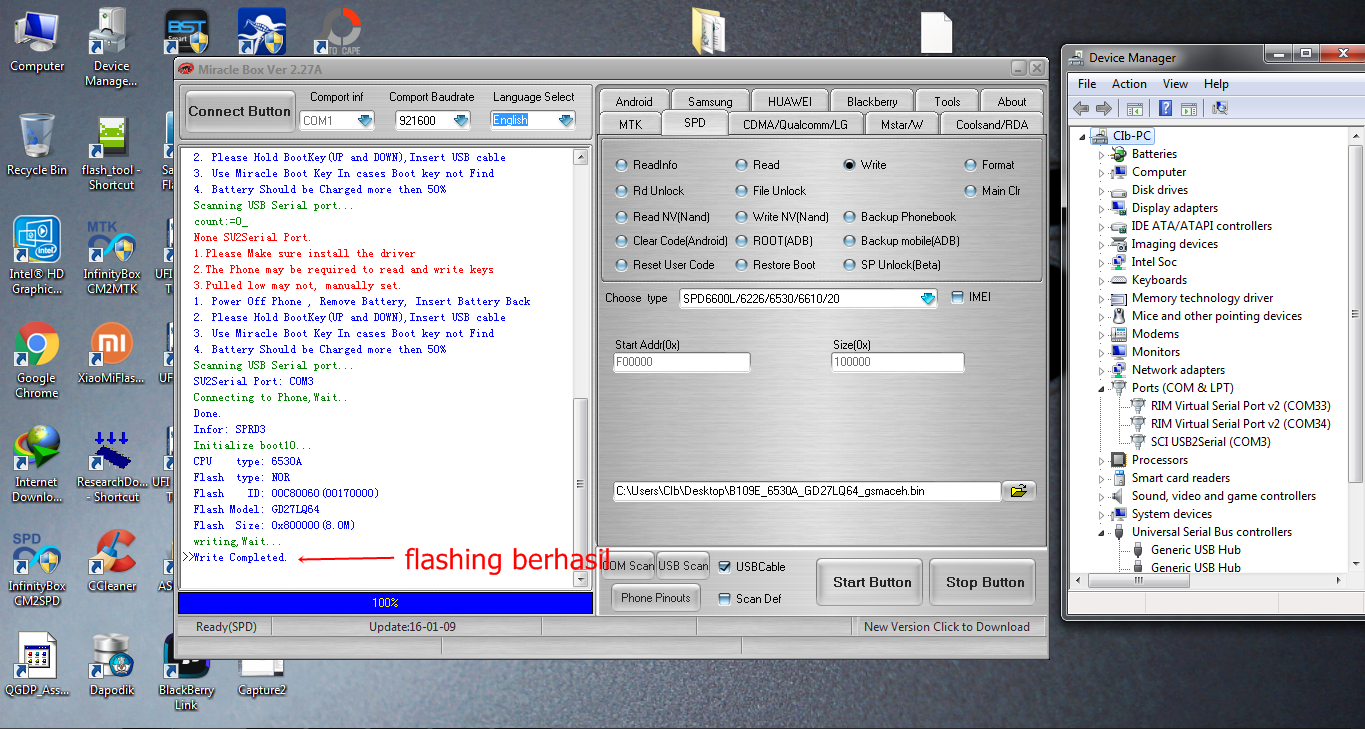Open the XiaoMiFlash desktop icon
Screen dimensions: 1365x729
[x=111, y=353]
